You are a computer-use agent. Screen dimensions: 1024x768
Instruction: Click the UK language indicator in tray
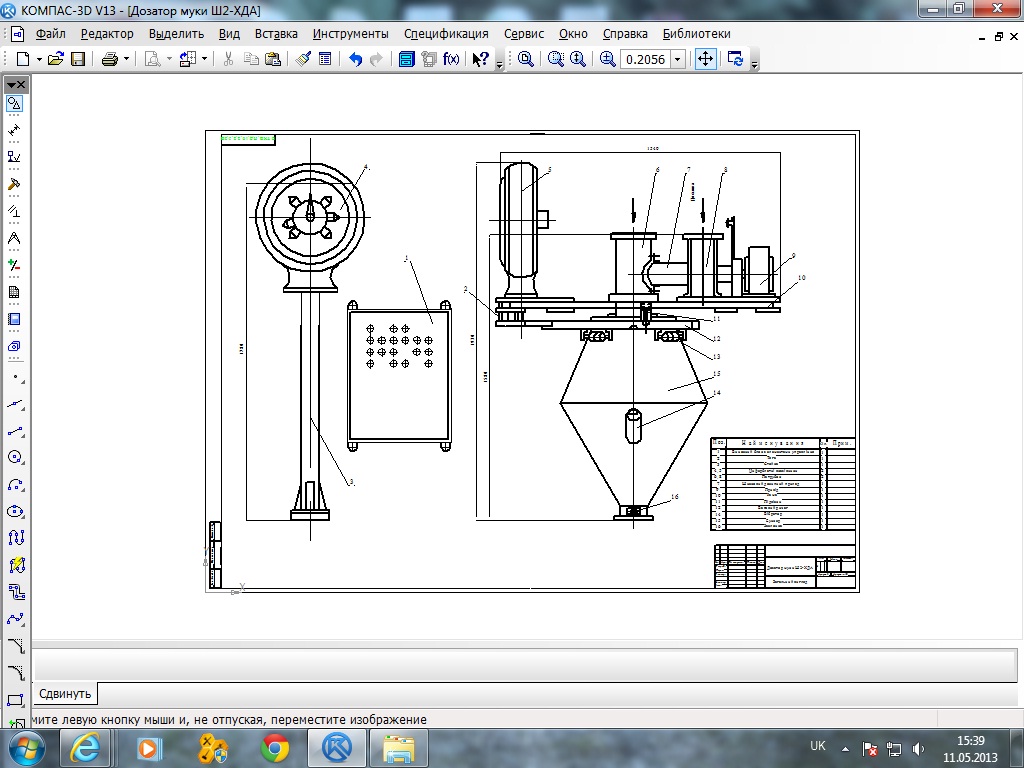818,746
